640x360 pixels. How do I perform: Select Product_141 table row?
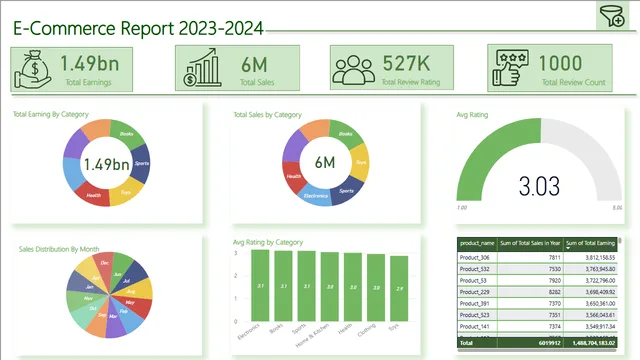tap(537, 326)
